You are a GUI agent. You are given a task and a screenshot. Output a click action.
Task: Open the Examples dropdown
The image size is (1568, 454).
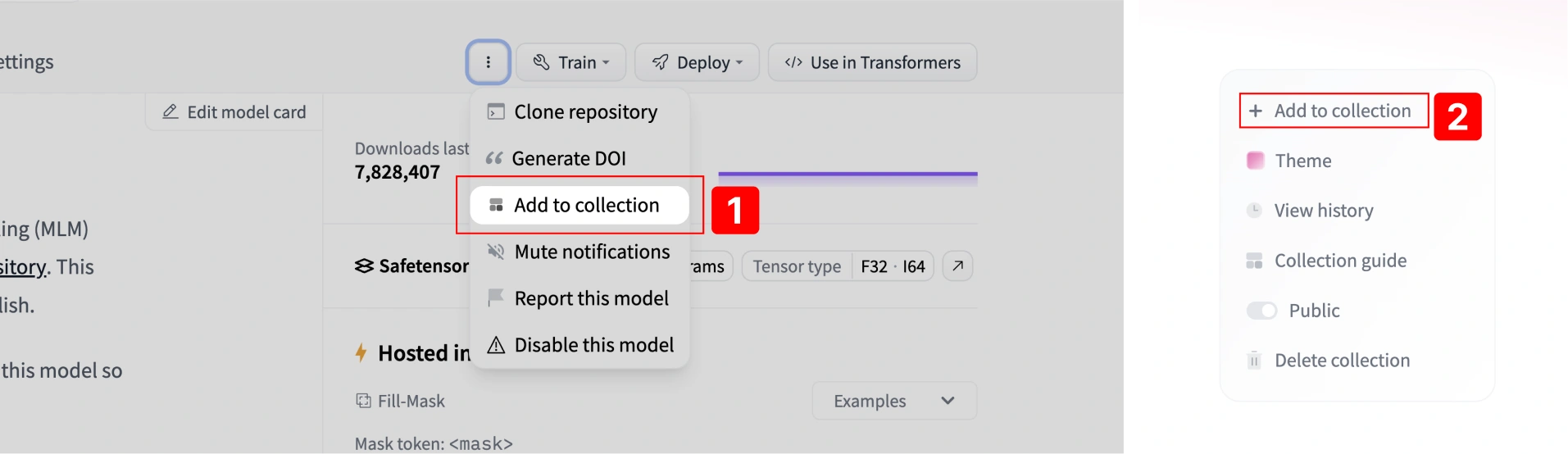(894, 401)
